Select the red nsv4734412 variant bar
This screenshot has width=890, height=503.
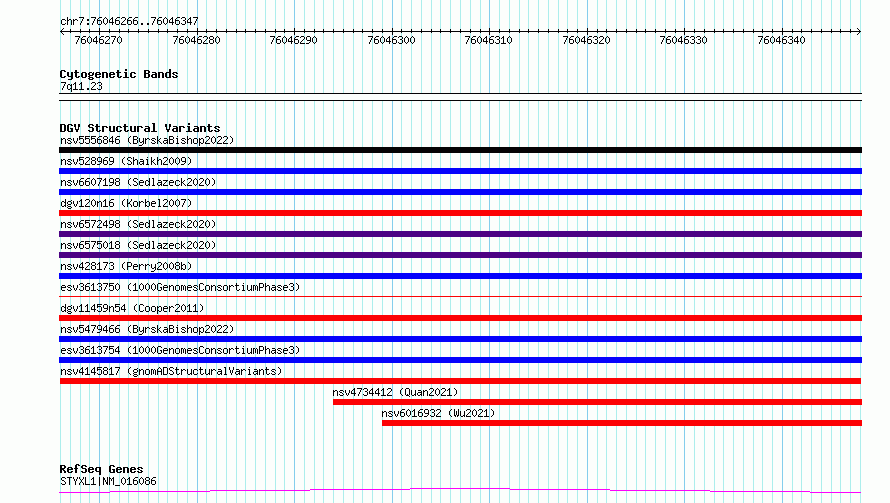[597, 403]
